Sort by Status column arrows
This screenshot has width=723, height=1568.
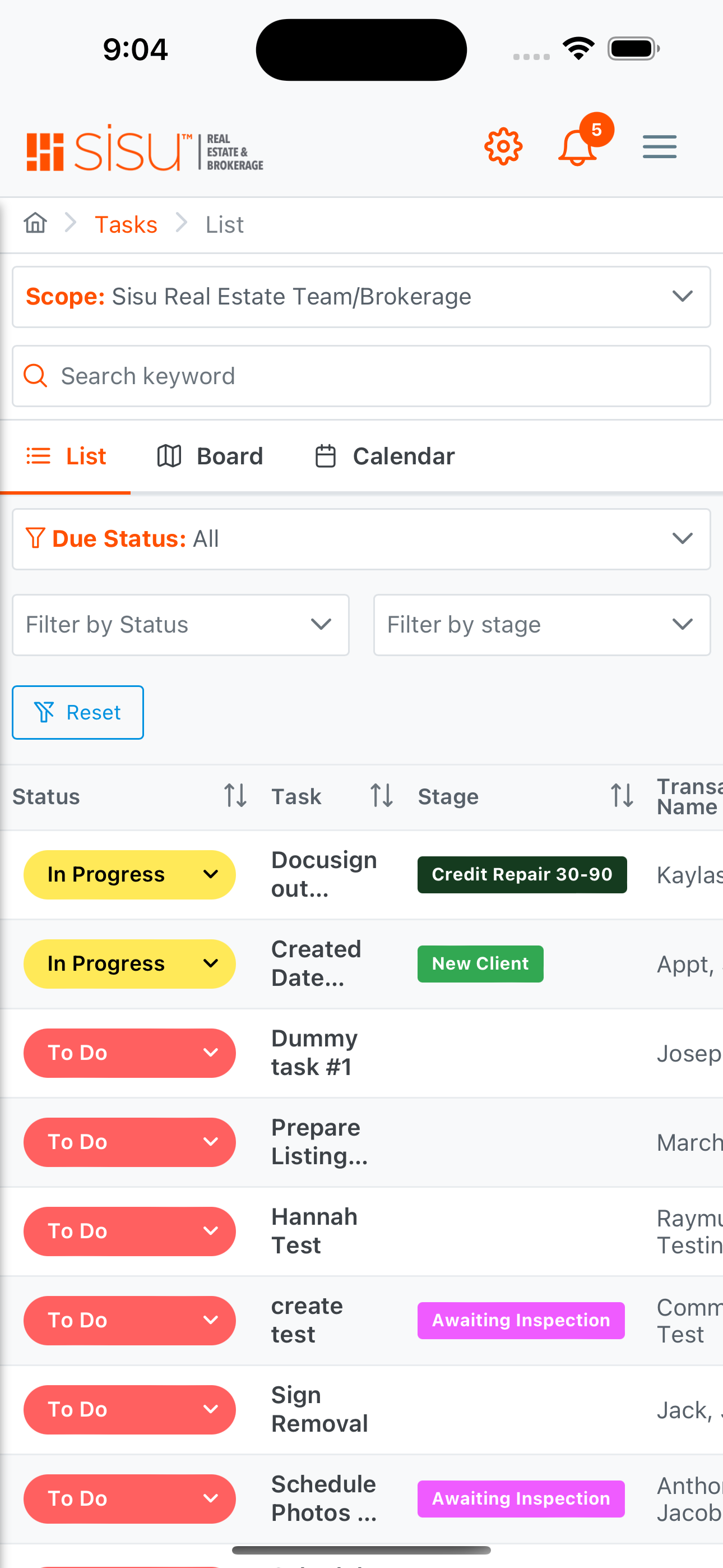tap(235, 796)
